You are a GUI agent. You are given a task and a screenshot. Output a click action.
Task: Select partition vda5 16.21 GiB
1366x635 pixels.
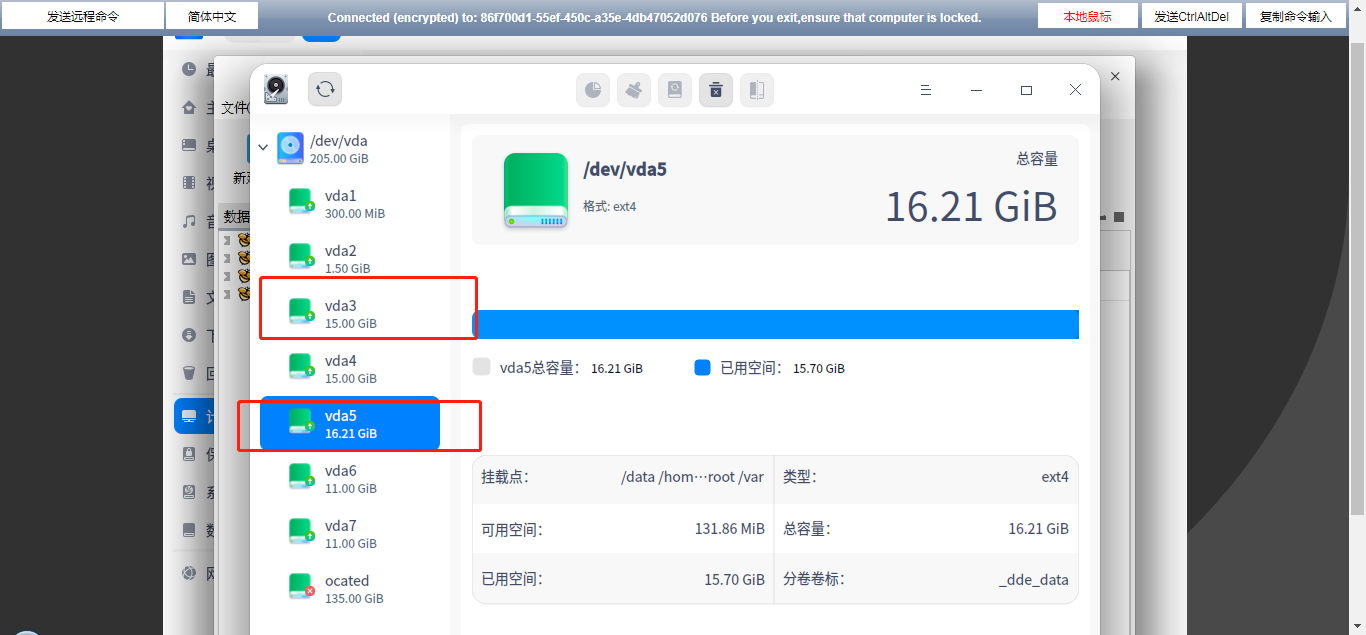tap(350, 423)
